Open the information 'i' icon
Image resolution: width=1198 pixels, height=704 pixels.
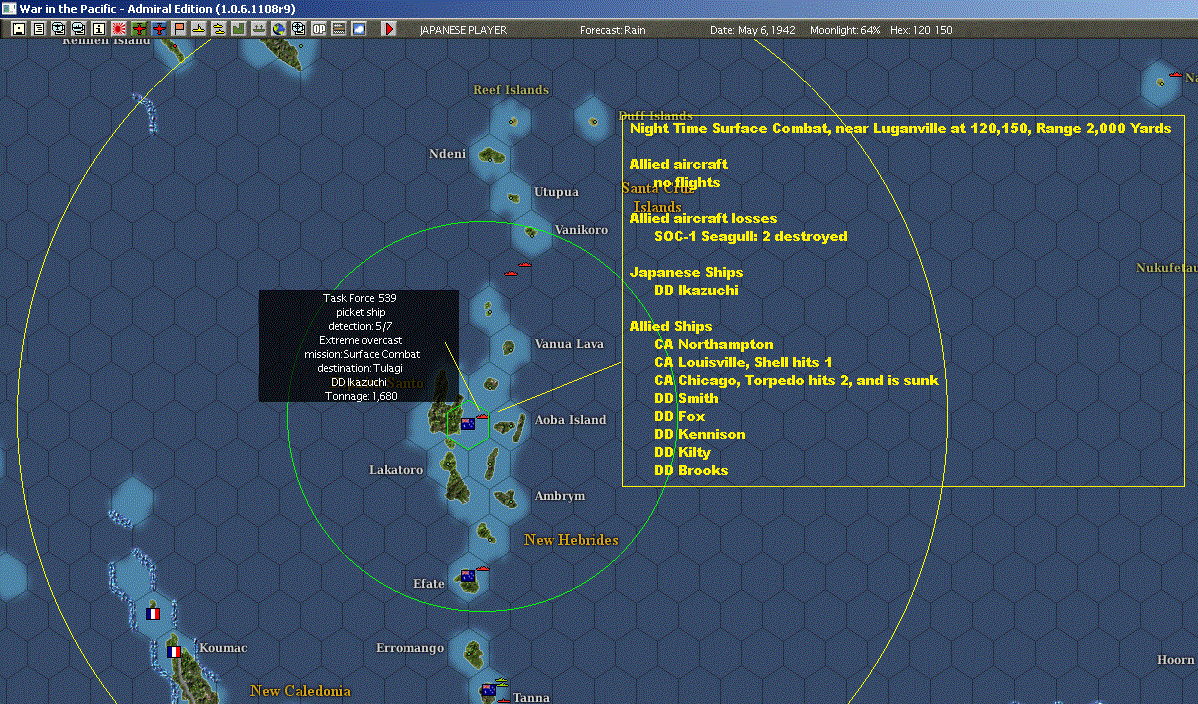99,29
